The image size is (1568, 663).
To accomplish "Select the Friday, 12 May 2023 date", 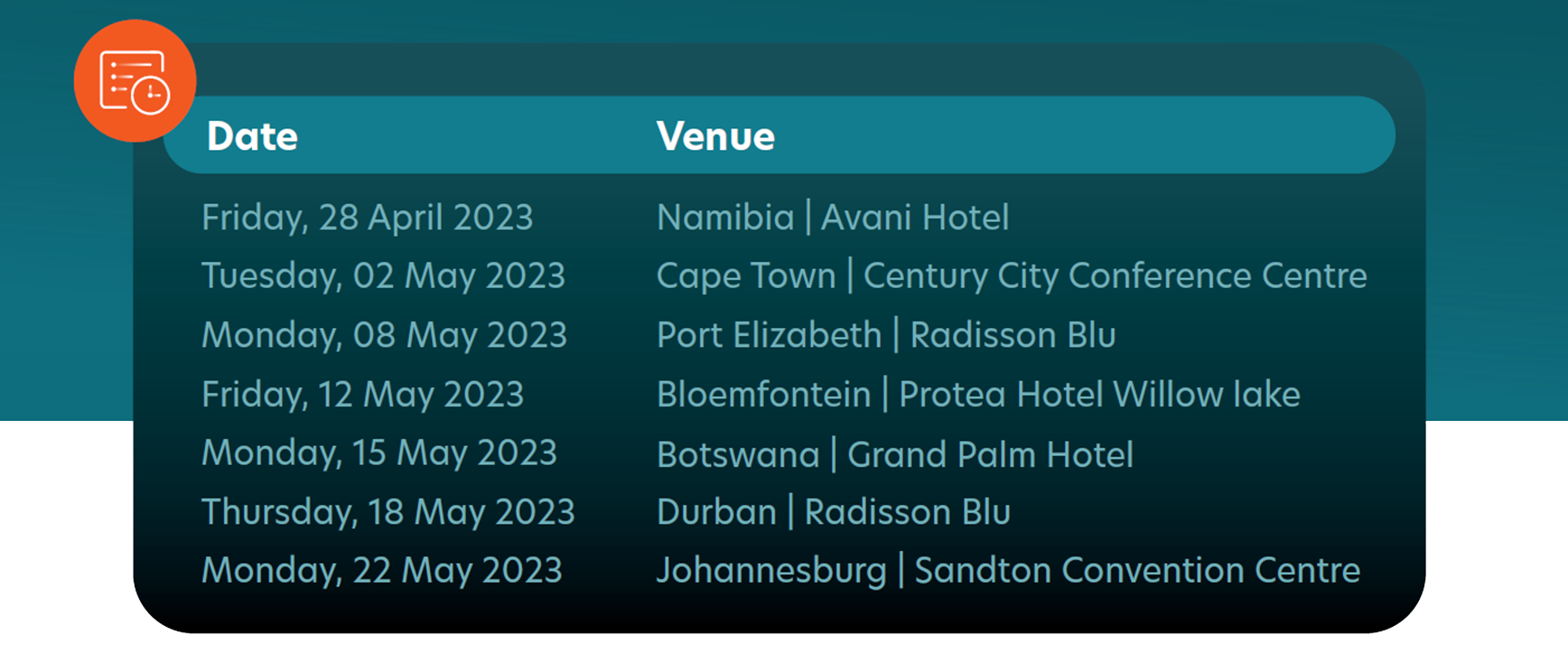I will 362,395.
